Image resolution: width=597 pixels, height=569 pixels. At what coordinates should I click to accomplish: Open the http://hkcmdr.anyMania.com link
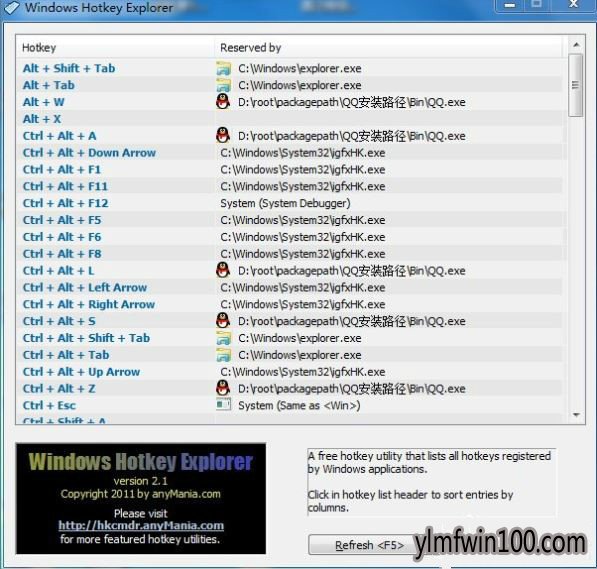click(x=141, y=526)
